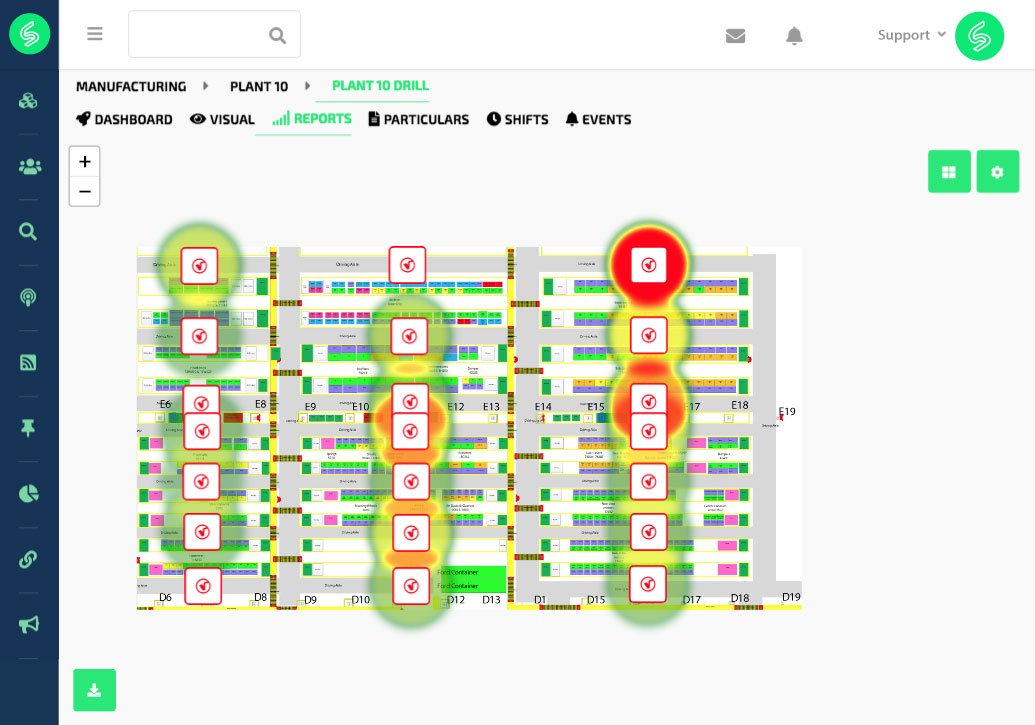Click the E9 label on the floor map
This screenshot has width=1035, height=725.
point(310,407)
